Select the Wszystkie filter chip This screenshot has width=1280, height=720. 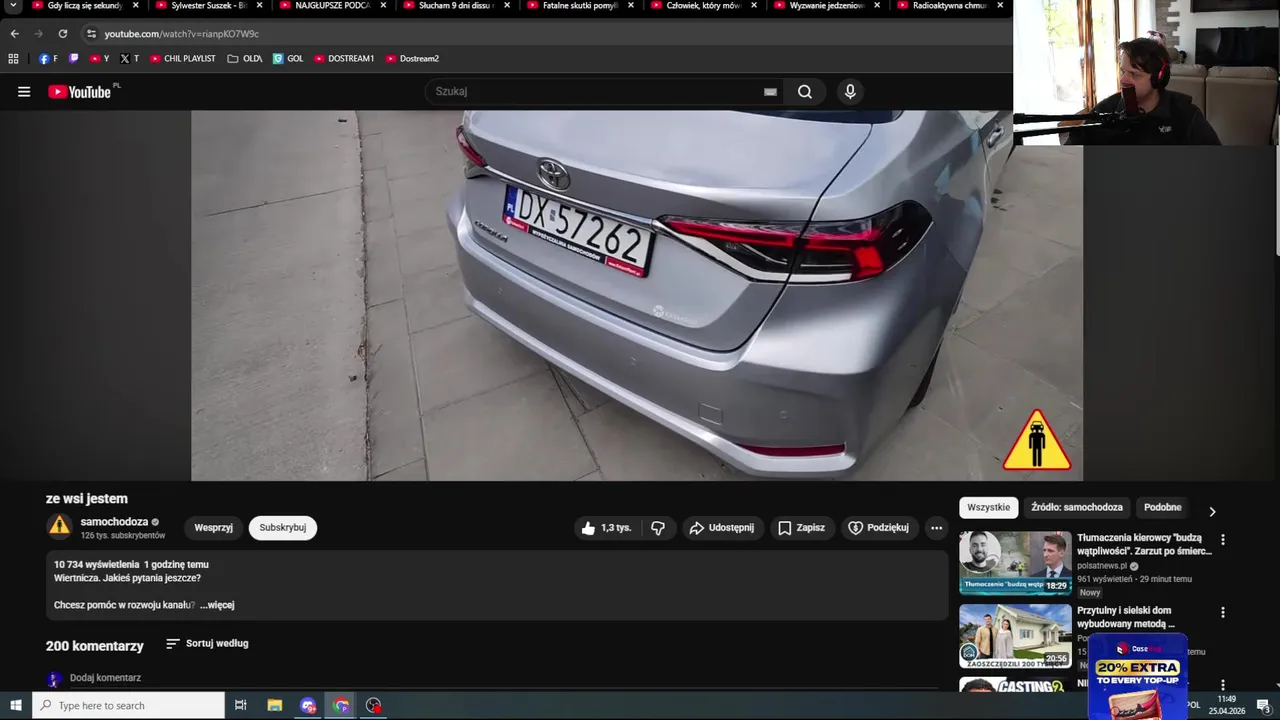pyautogui.click(x=989, y=508)
